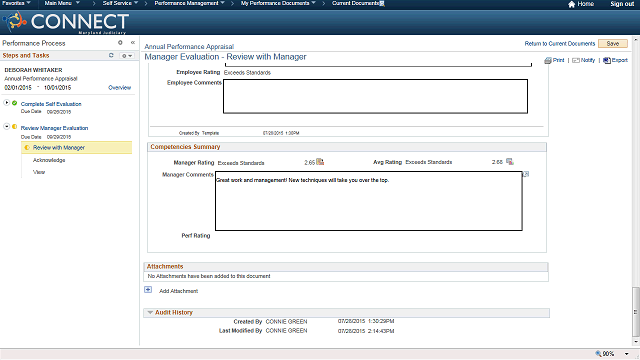Screen dimensions: 640x360
Task: Click the Print link text
Action: click(x=558, y=60)
